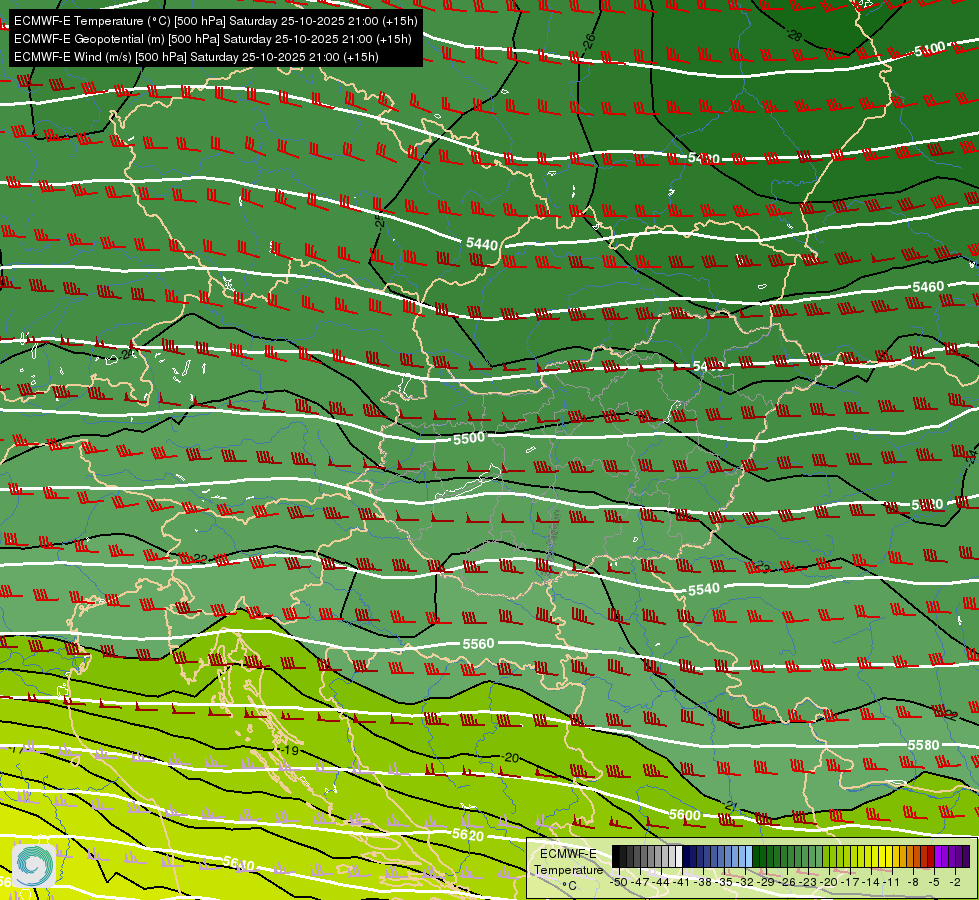979x900 pixels.
Task: Click the 5560 geopotential contour label
Action: [x=478, y=643]
